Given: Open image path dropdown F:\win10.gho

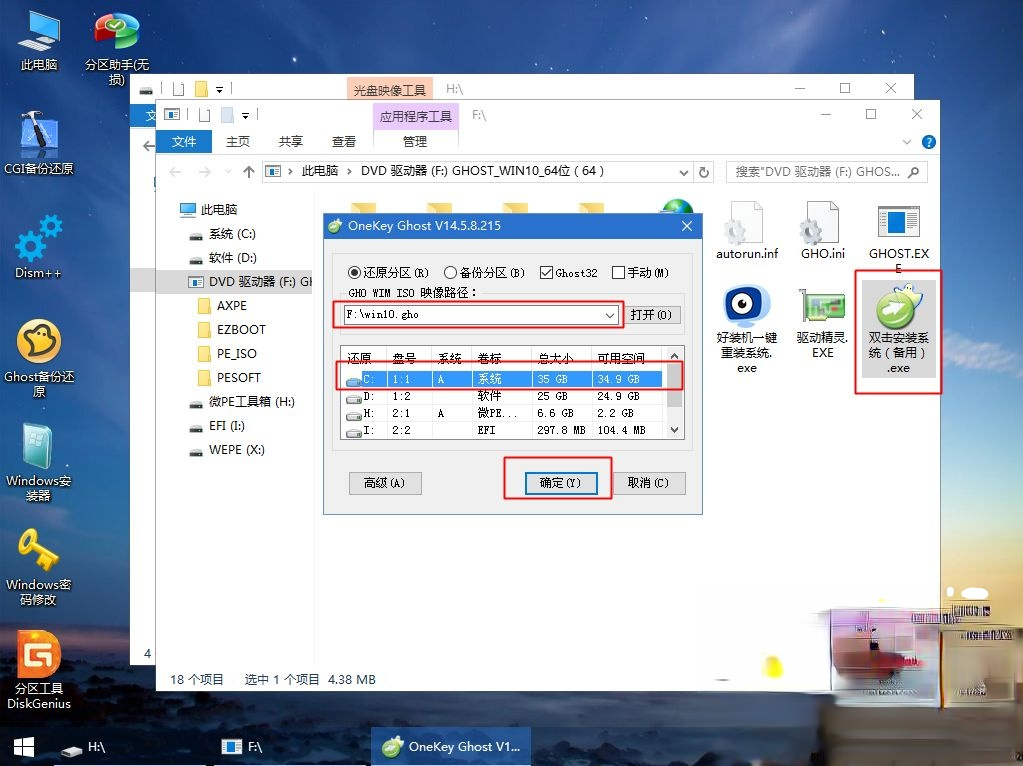Looking at the screenshot, I should coord(609,315).
